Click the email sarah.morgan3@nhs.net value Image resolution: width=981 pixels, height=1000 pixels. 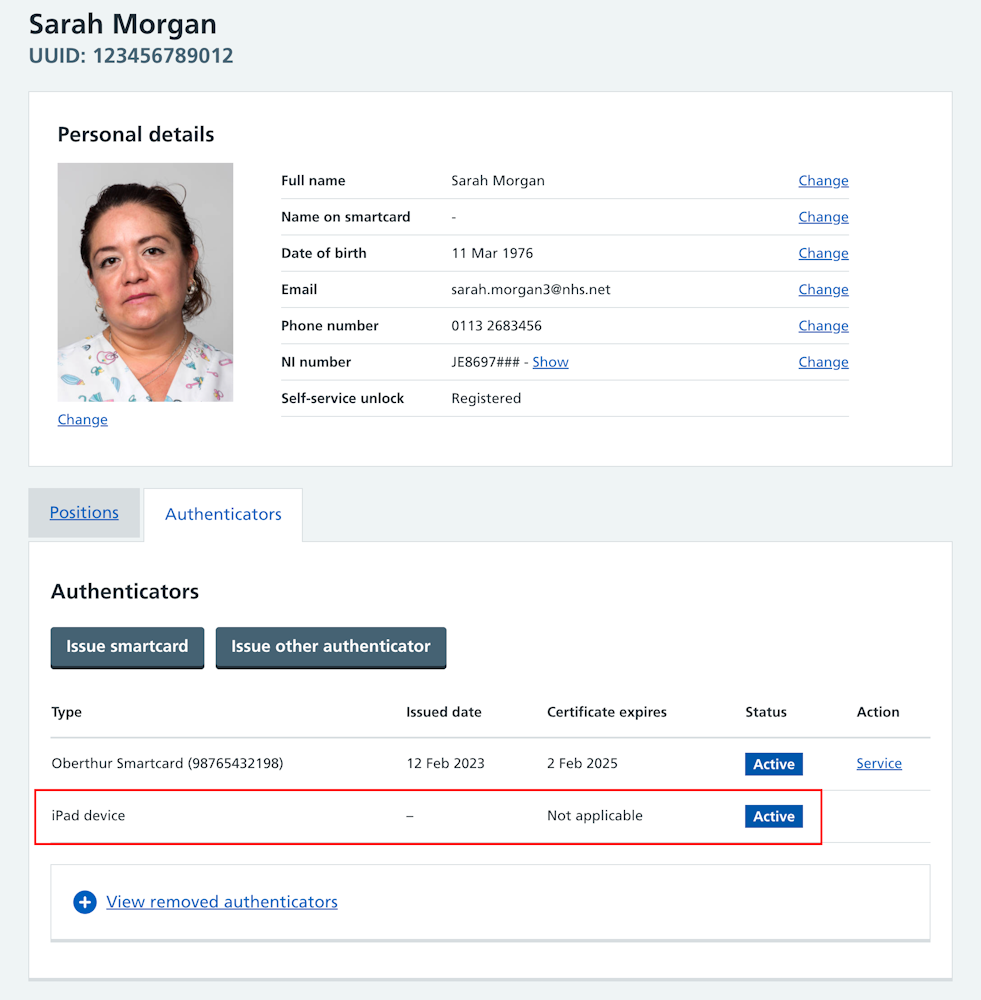click(531, 290)
